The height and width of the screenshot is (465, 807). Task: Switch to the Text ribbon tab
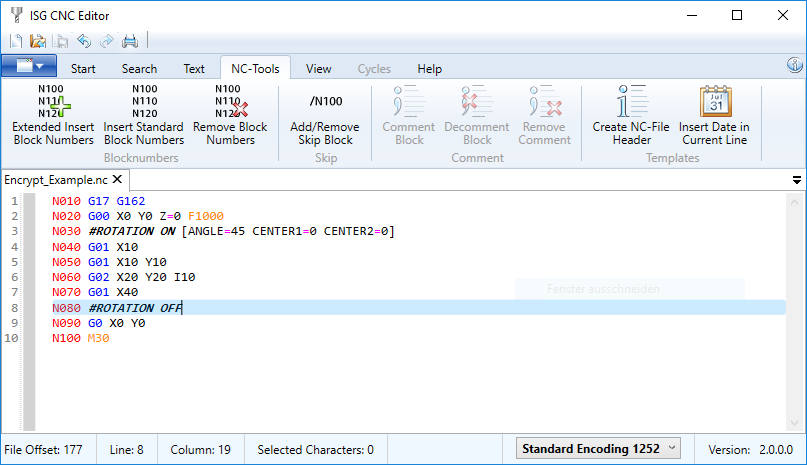coord(194,68)
